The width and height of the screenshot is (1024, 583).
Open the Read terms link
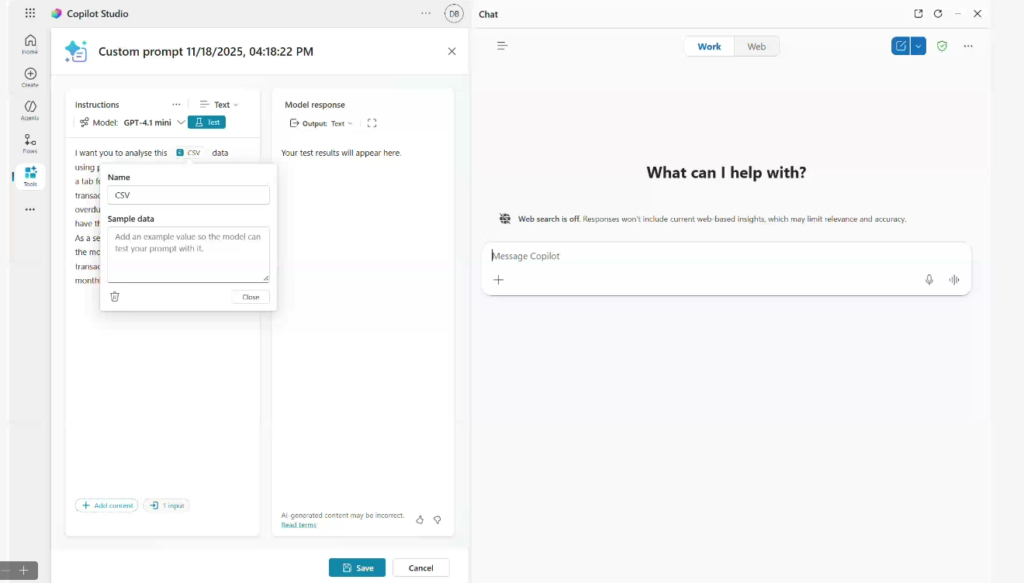298,525
